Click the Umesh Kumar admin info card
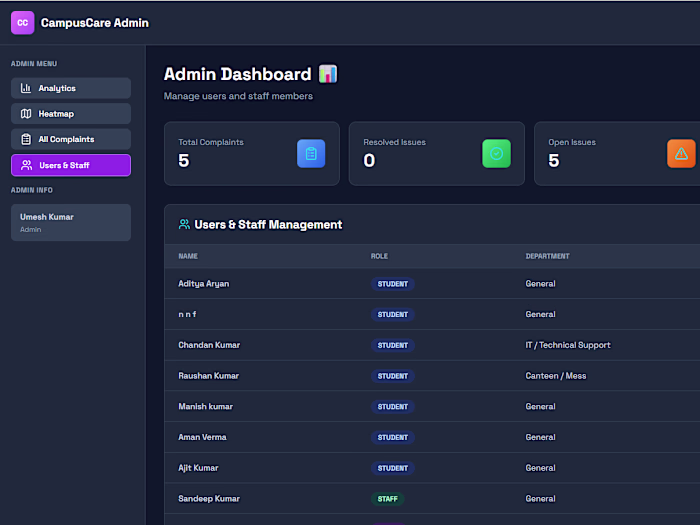The height and width of the screenshot is (525, 700). click(71, 223)
